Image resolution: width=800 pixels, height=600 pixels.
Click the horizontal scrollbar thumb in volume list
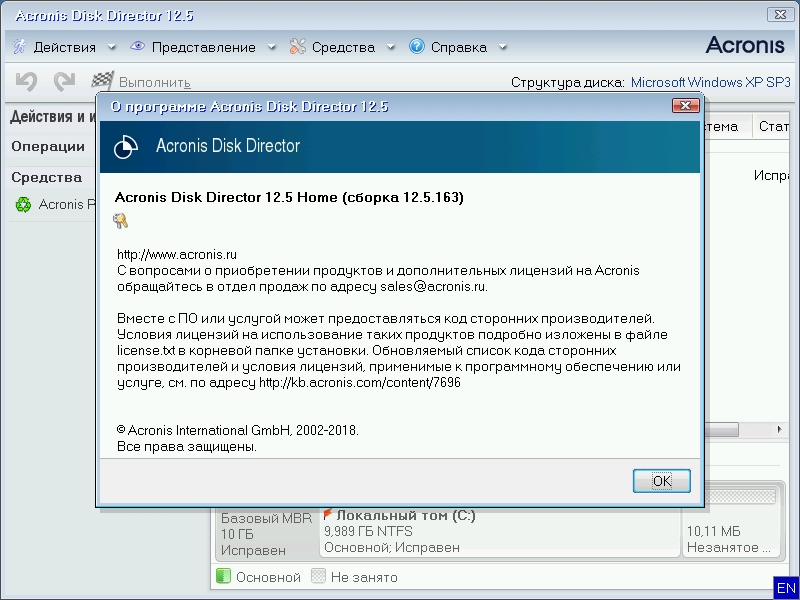720,430
